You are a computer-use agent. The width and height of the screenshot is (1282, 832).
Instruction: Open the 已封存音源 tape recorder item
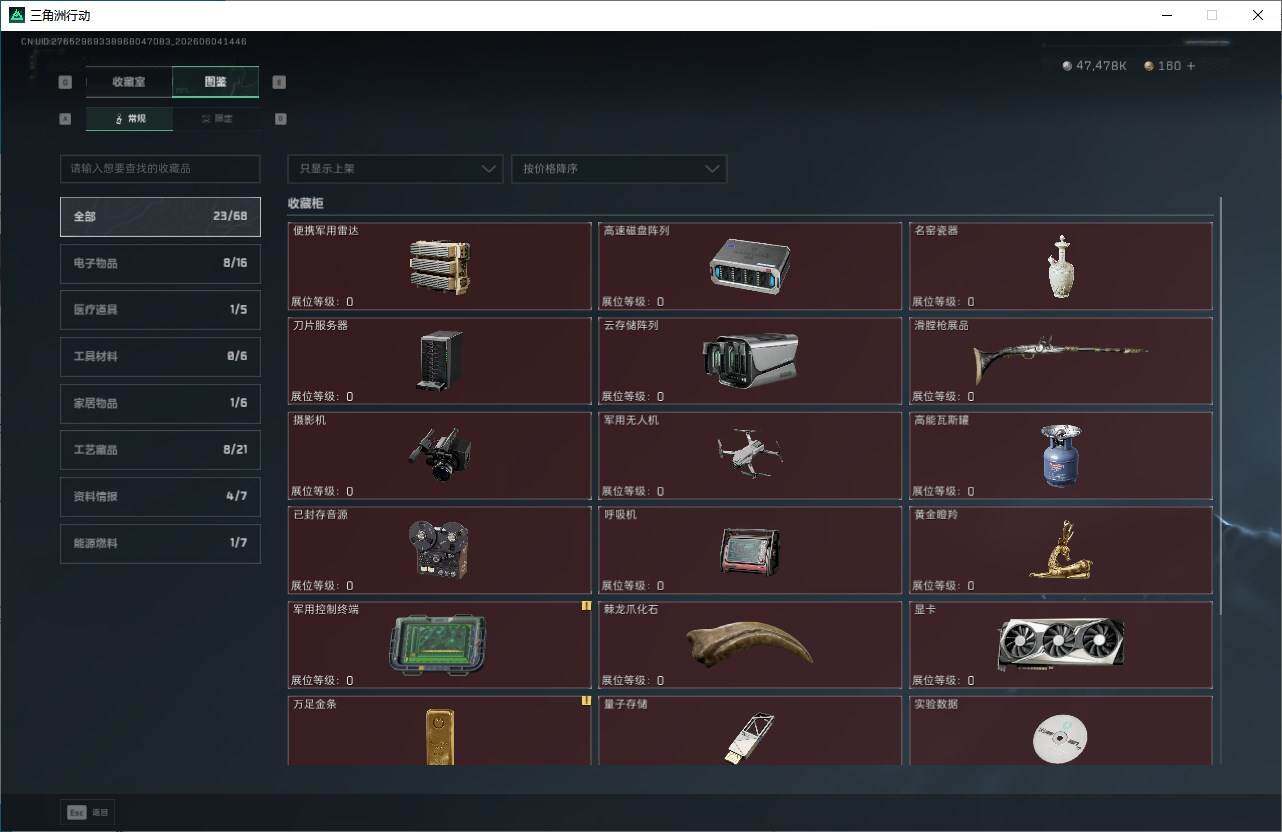tap(439, 550)
